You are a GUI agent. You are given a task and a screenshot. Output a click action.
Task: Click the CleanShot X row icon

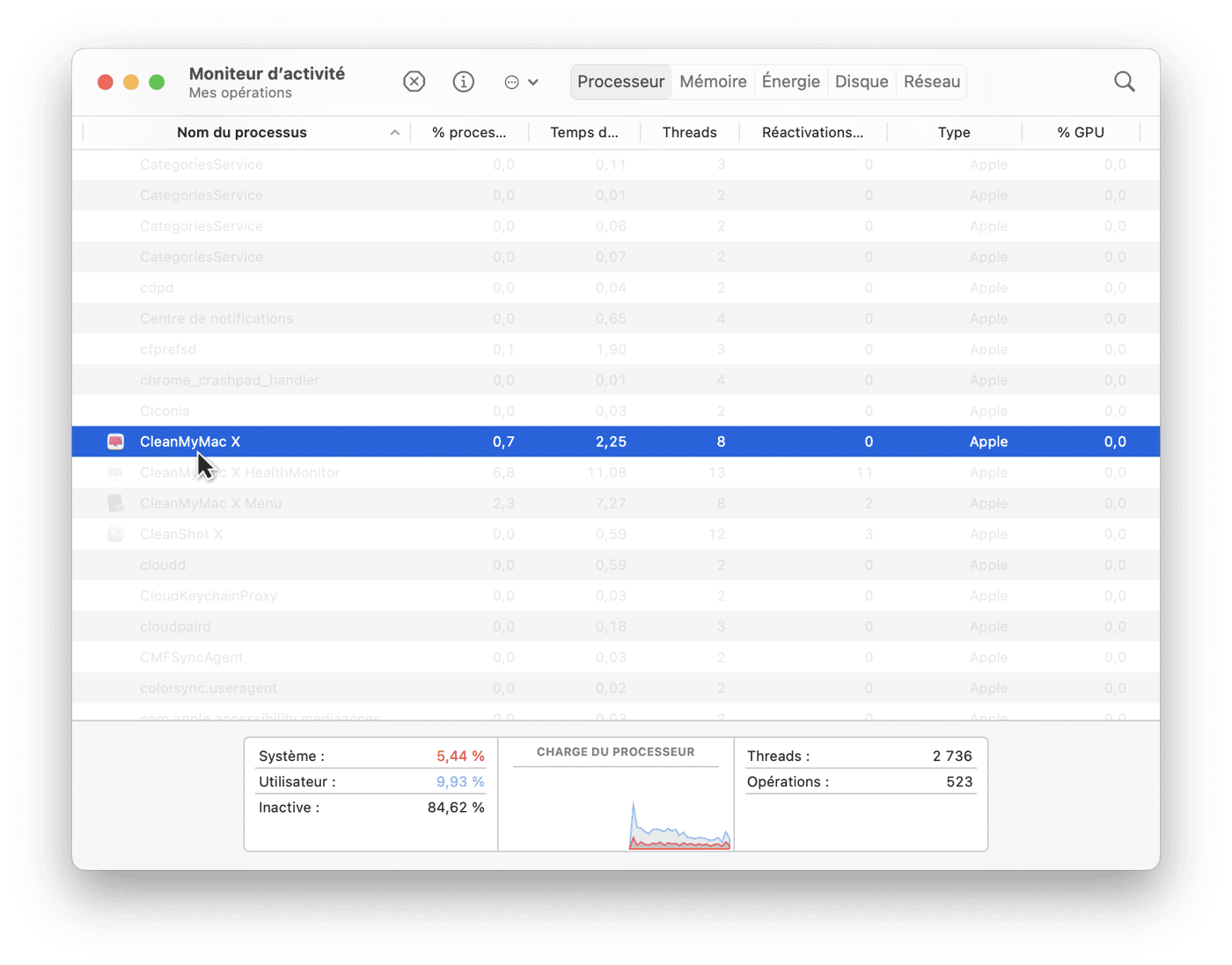(115, 534)
